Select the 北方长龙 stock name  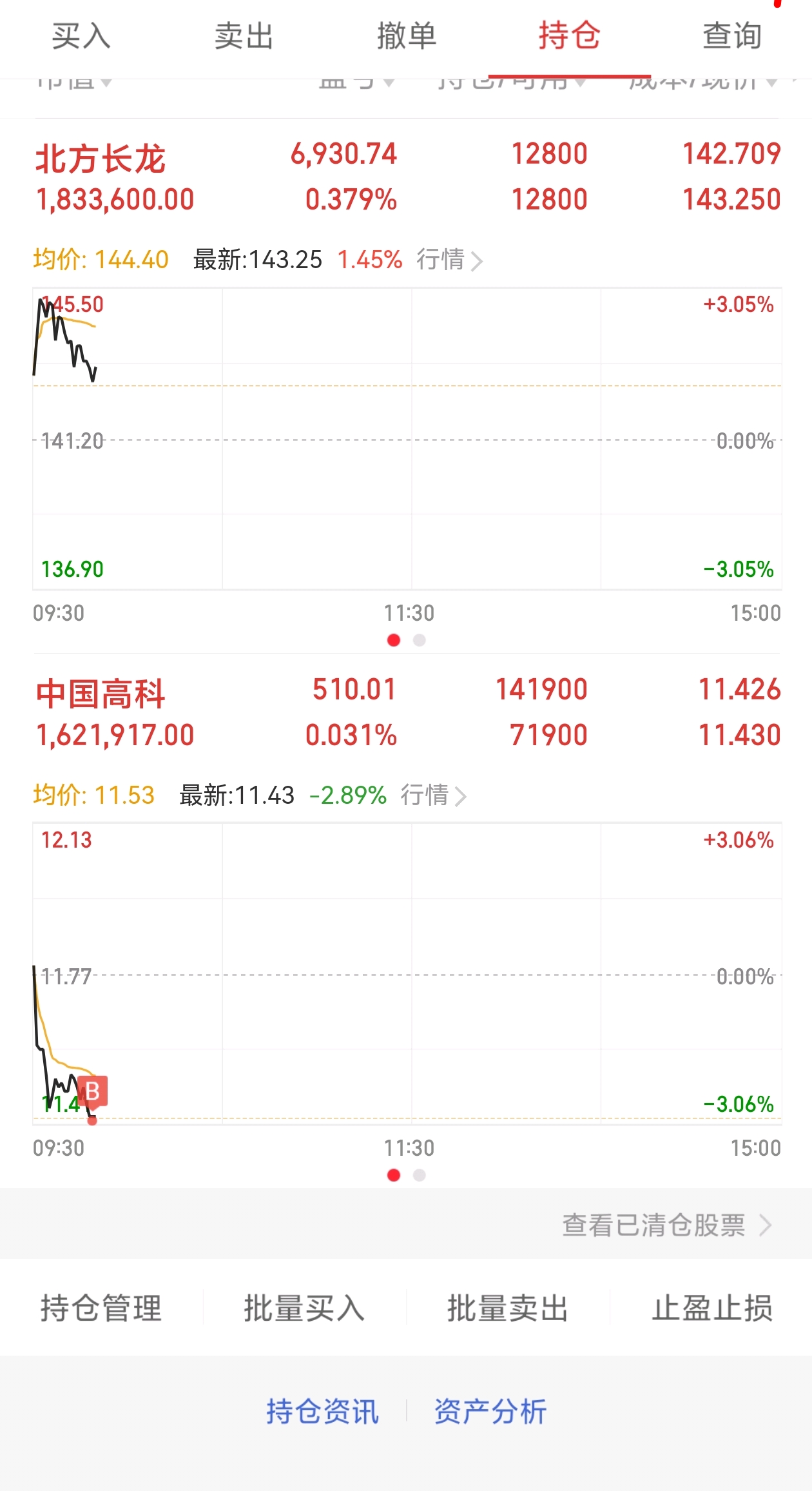click(x=101, y=159)
